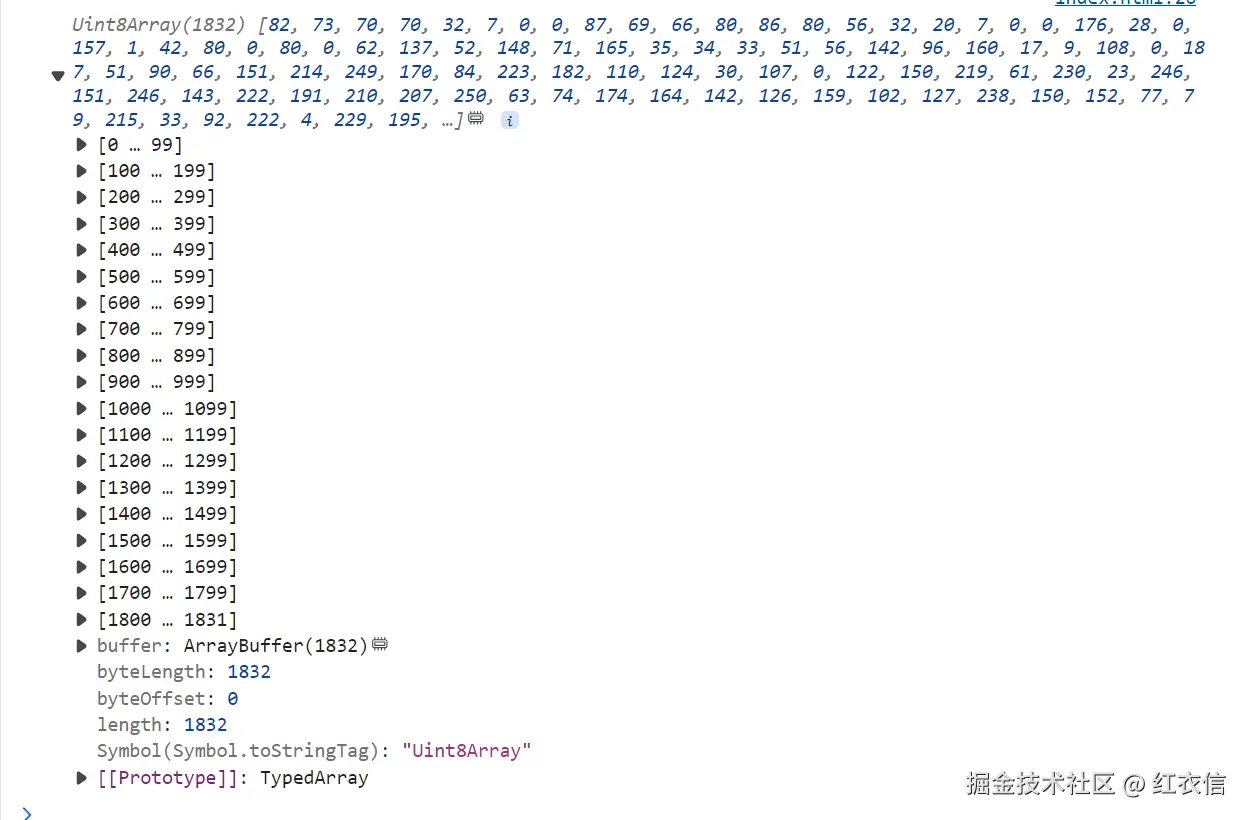Screen dimensions: 1249x820
Task: Click the memory inspector icon after array preview
Action: [x=476, y=119]
